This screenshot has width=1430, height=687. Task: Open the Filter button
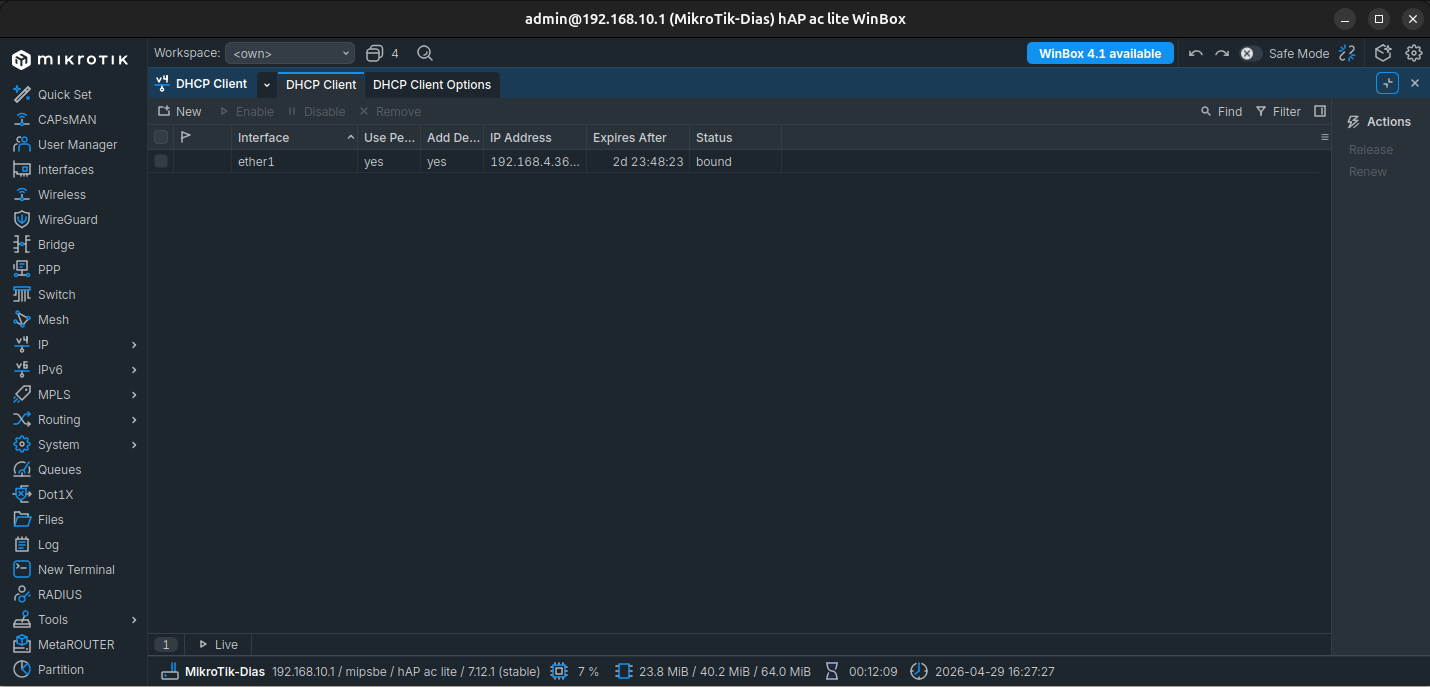pos(1278,111)
